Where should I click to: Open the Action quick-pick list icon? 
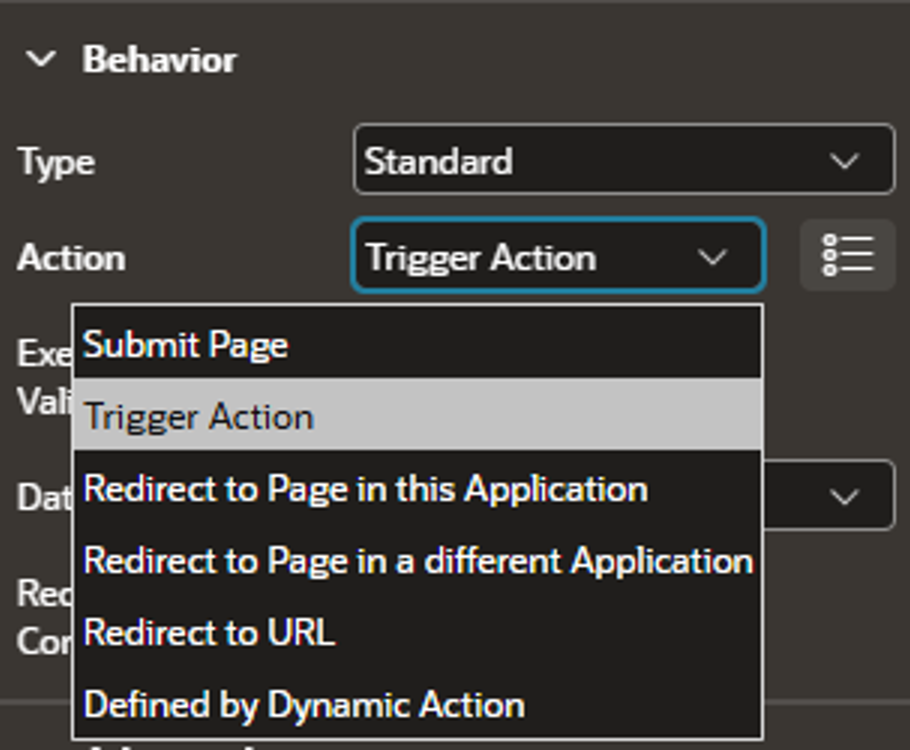[x=847, y=255]
